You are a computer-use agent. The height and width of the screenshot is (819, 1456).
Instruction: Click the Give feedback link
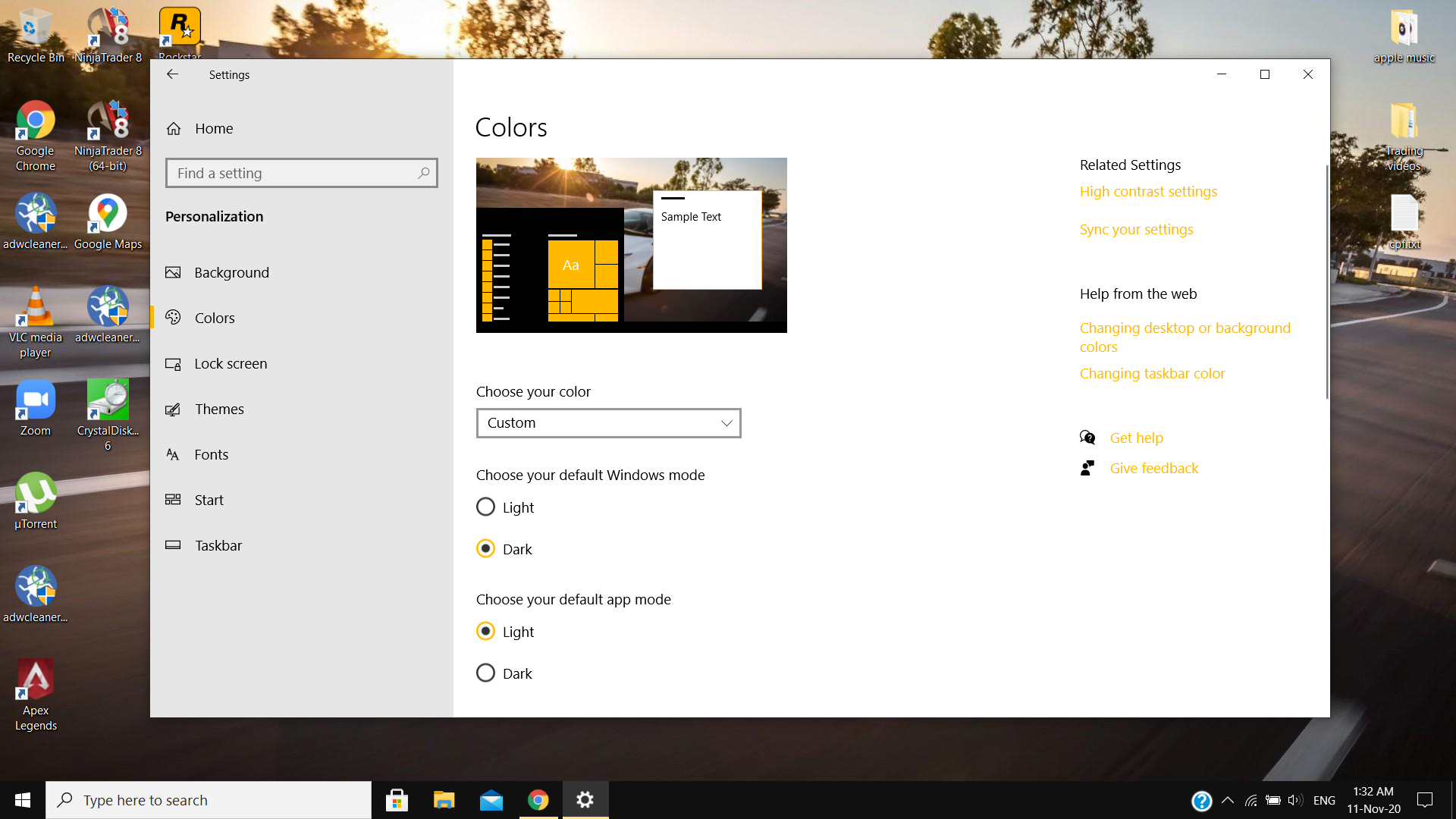(x=1154, y=468)
